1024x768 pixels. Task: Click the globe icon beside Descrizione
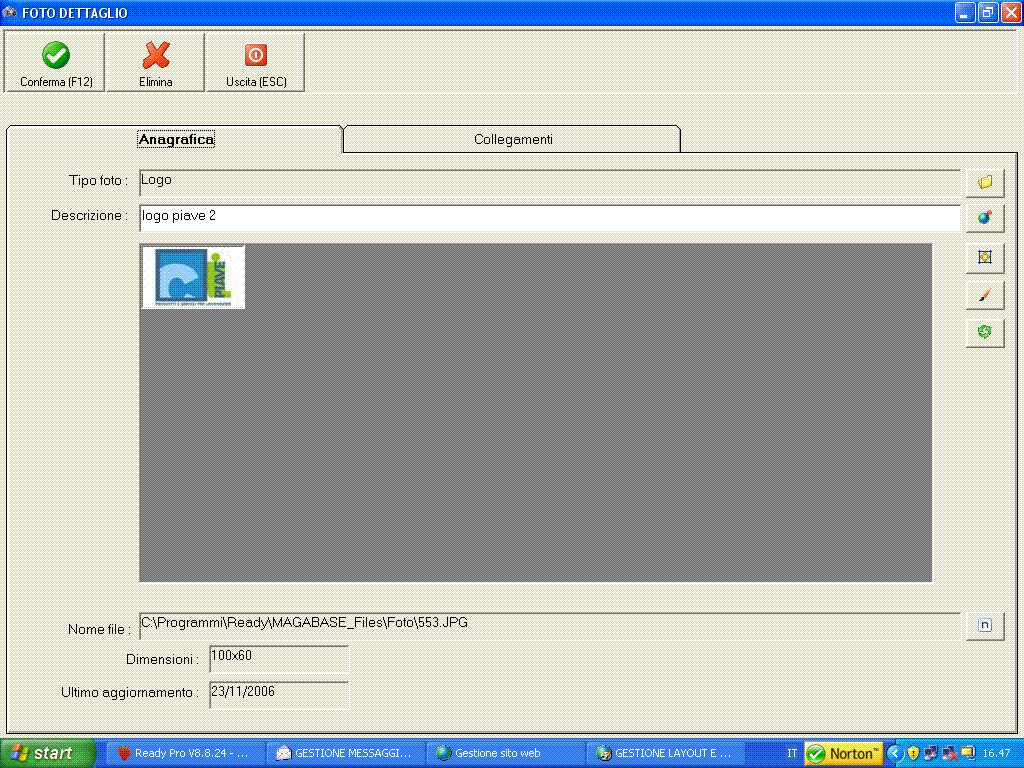point(985,217)
